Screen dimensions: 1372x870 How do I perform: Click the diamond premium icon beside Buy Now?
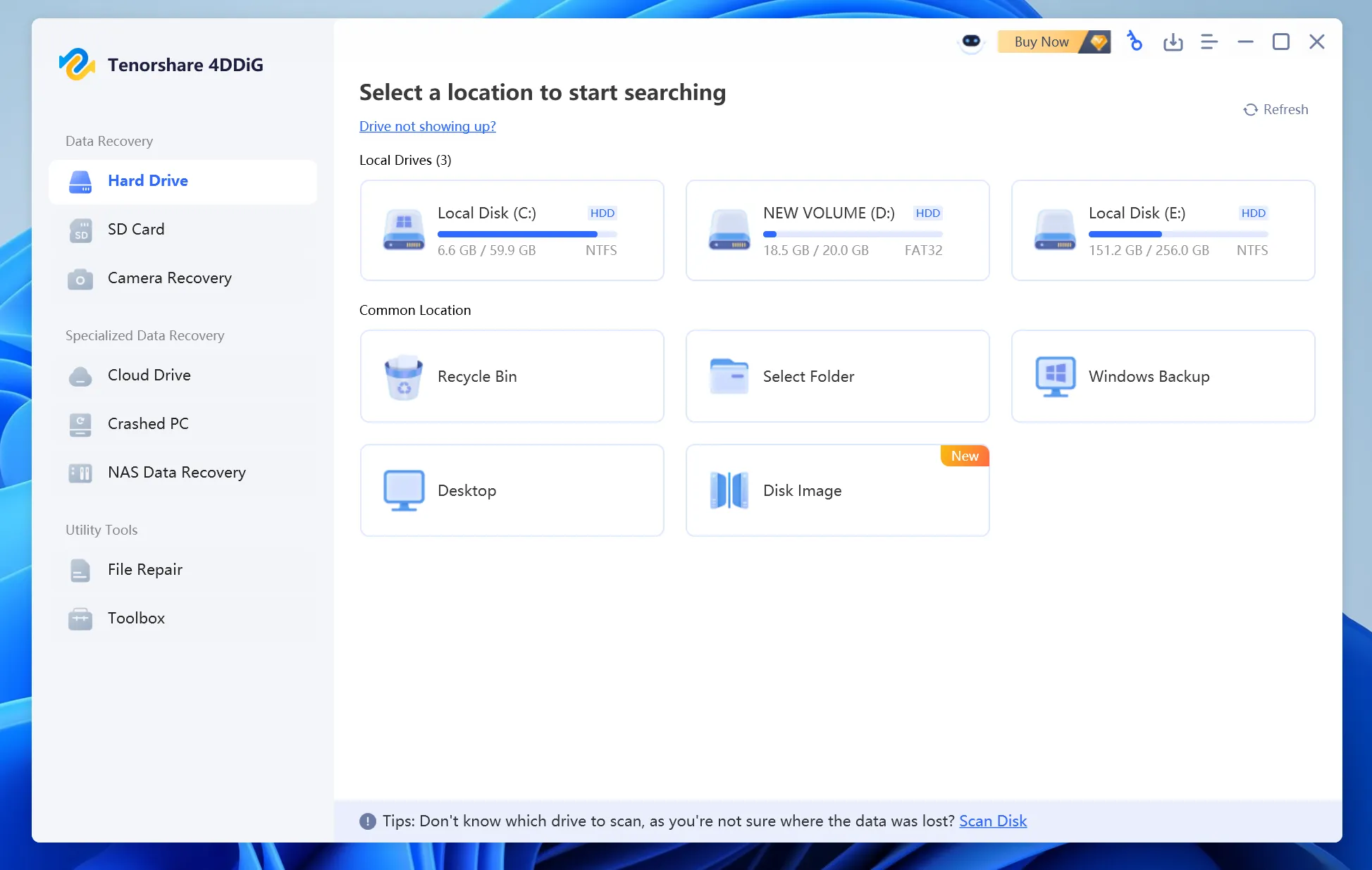(x=1098, y=42)
